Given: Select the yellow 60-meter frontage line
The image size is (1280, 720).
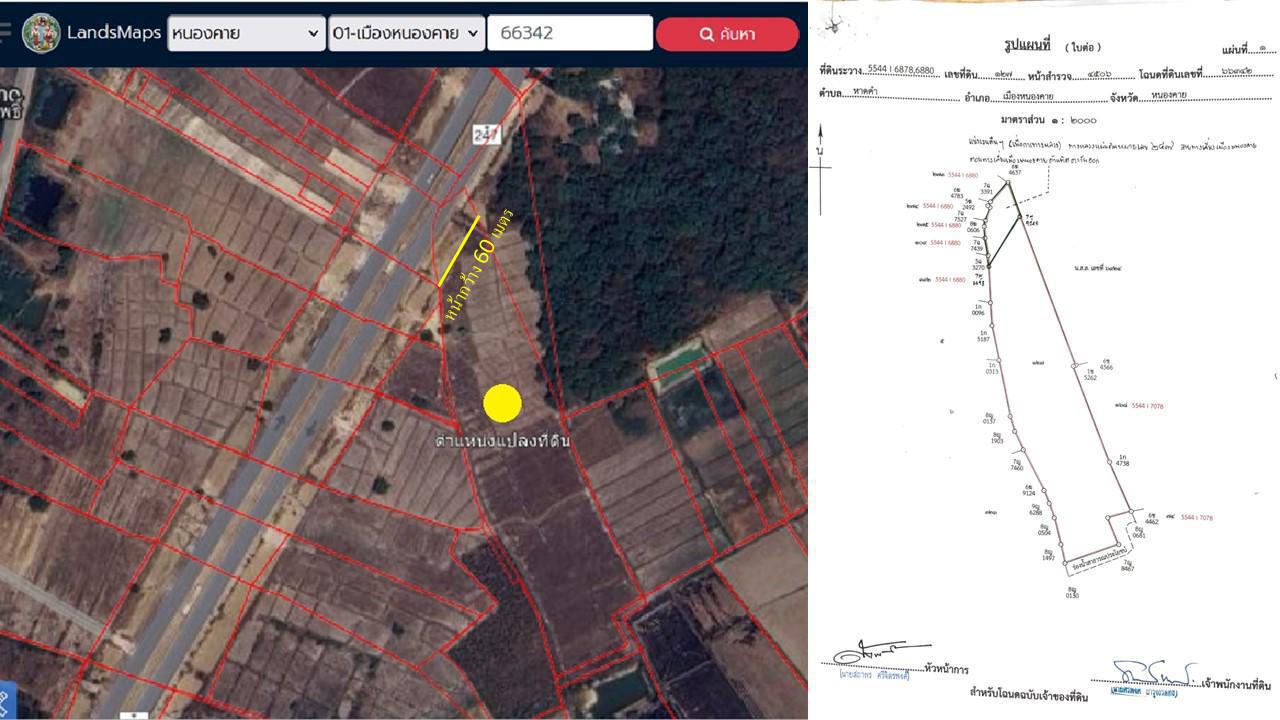Looking at the screenshot, I should 459,251.
